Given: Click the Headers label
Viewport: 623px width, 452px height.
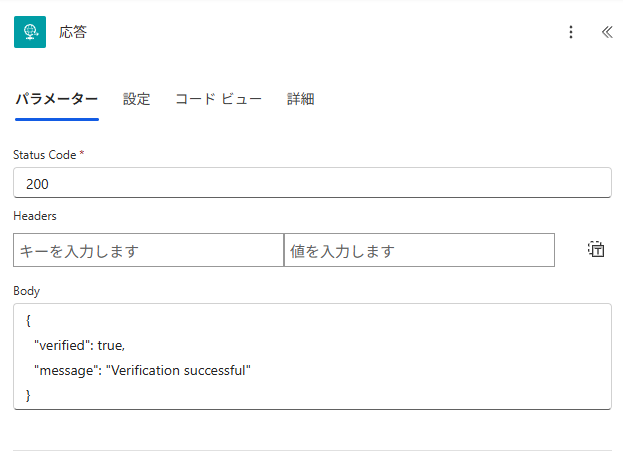Looking at the screenshot, I should coord(35,216).
